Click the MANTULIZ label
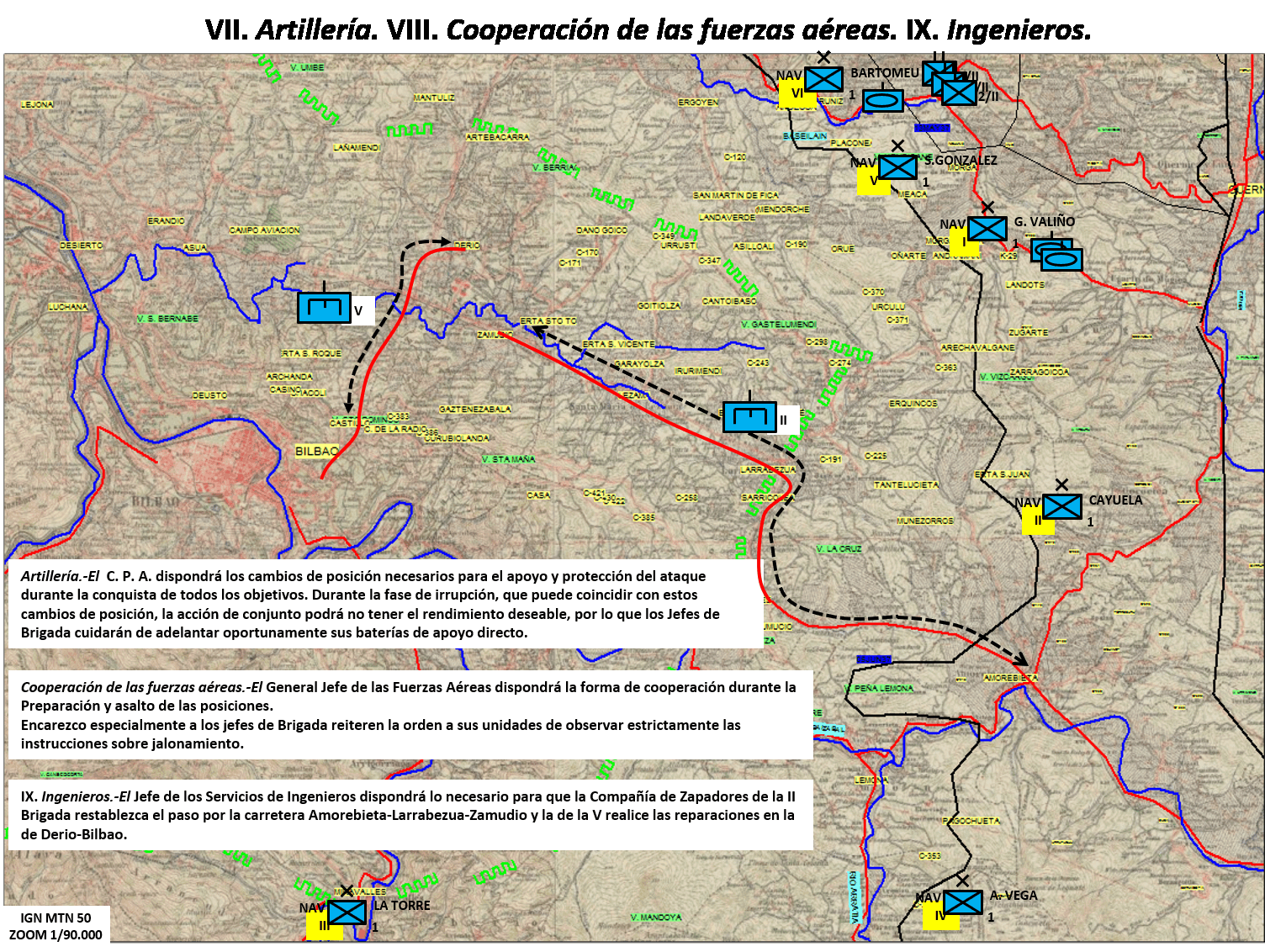Screen dimensions: 1265x952 tap(434, 98)
